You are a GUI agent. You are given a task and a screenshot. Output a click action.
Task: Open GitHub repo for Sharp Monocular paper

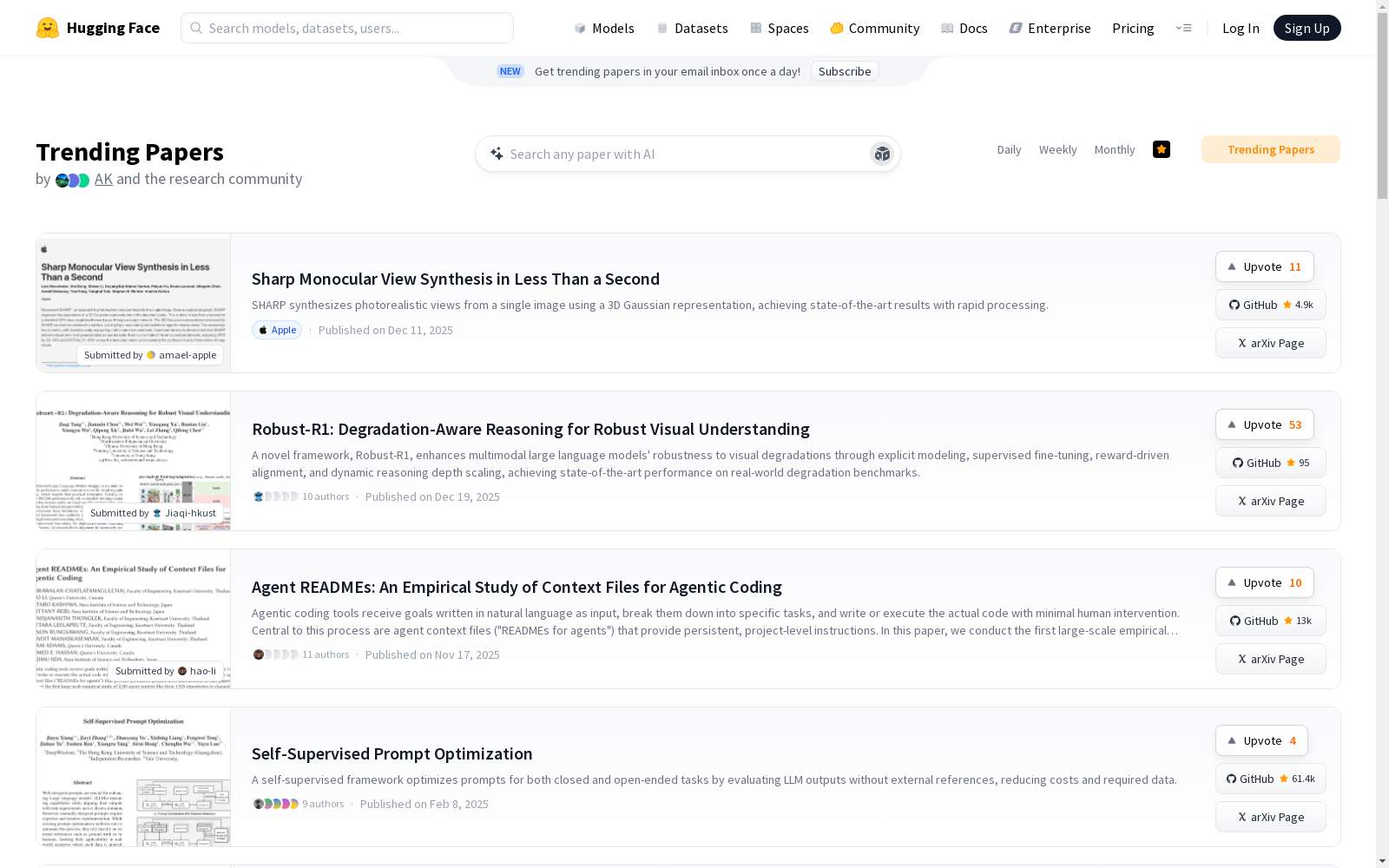1270,305
